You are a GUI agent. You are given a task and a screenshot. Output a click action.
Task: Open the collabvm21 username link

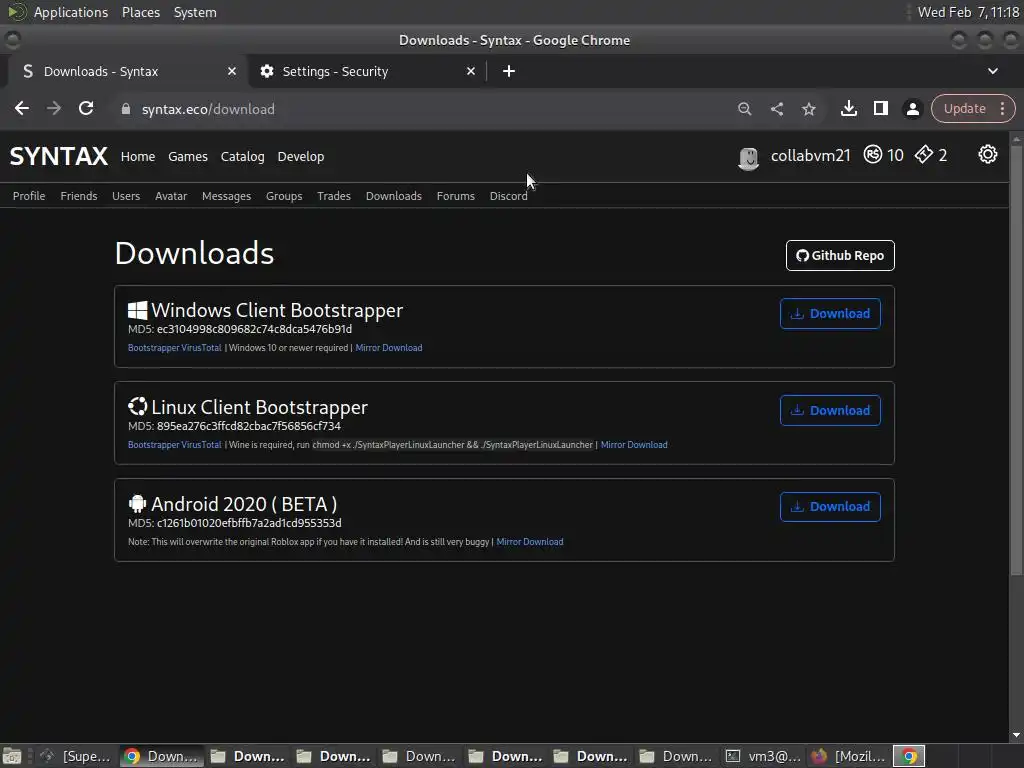(810, 155)
